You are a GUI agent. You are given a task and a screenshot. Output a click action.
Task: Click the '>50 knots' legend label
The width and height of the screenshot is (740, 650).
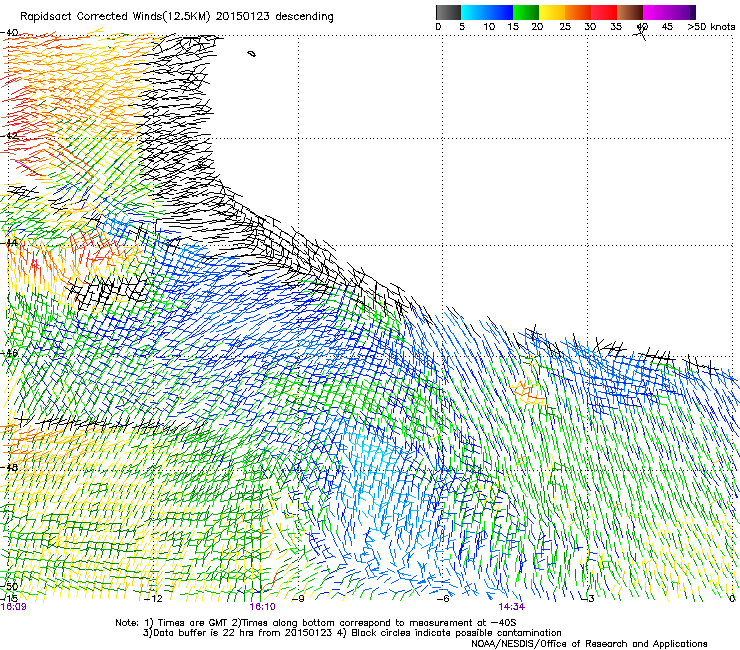[x=711, y=27]
